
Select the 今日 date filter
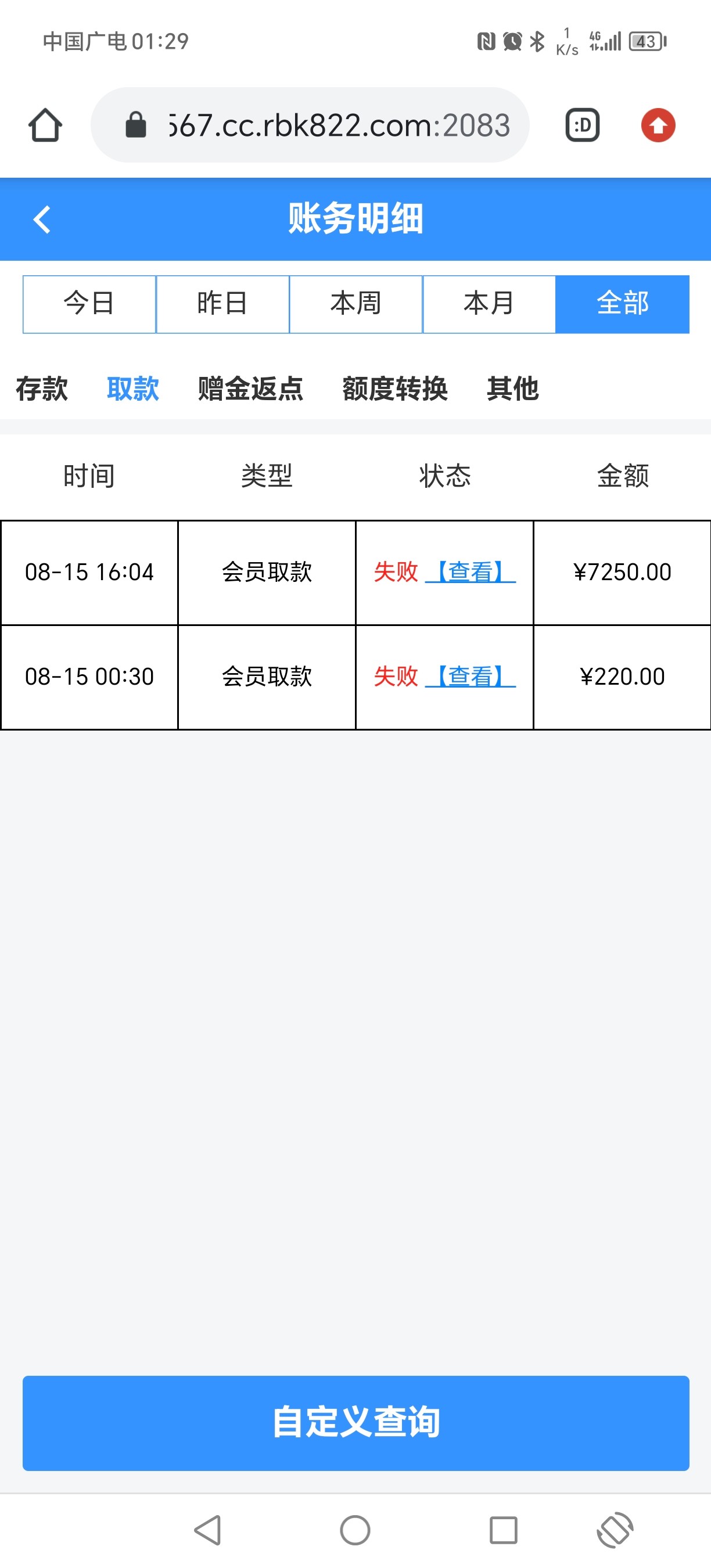pyautogui.click(x=89, y=304)
